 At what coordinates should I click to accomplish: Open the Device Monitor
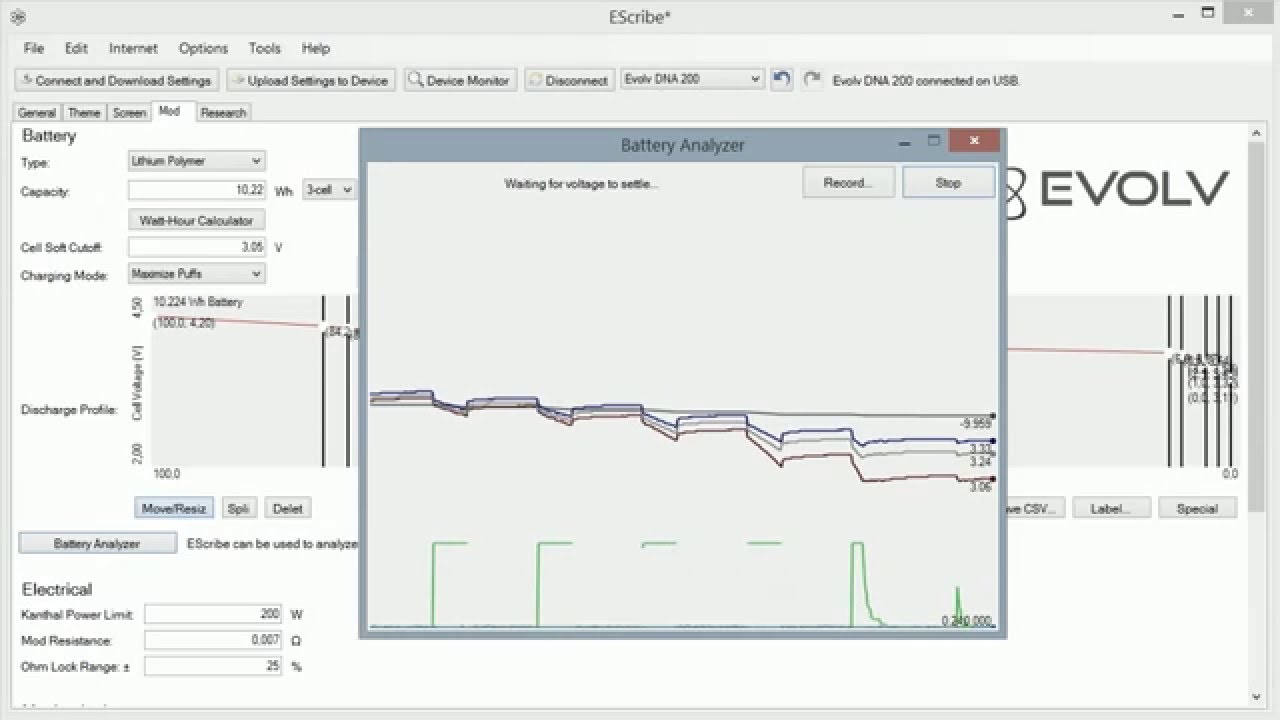pyautogui.click(x=460, y=80)
